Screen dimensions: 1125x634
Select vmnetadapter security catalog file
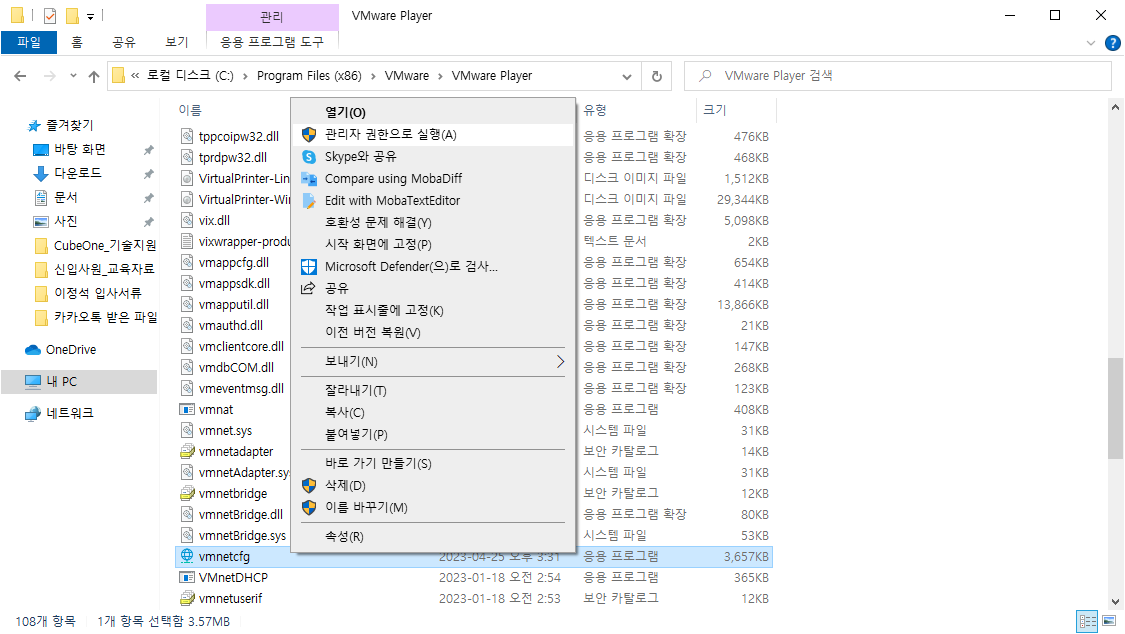click(235, 452)
